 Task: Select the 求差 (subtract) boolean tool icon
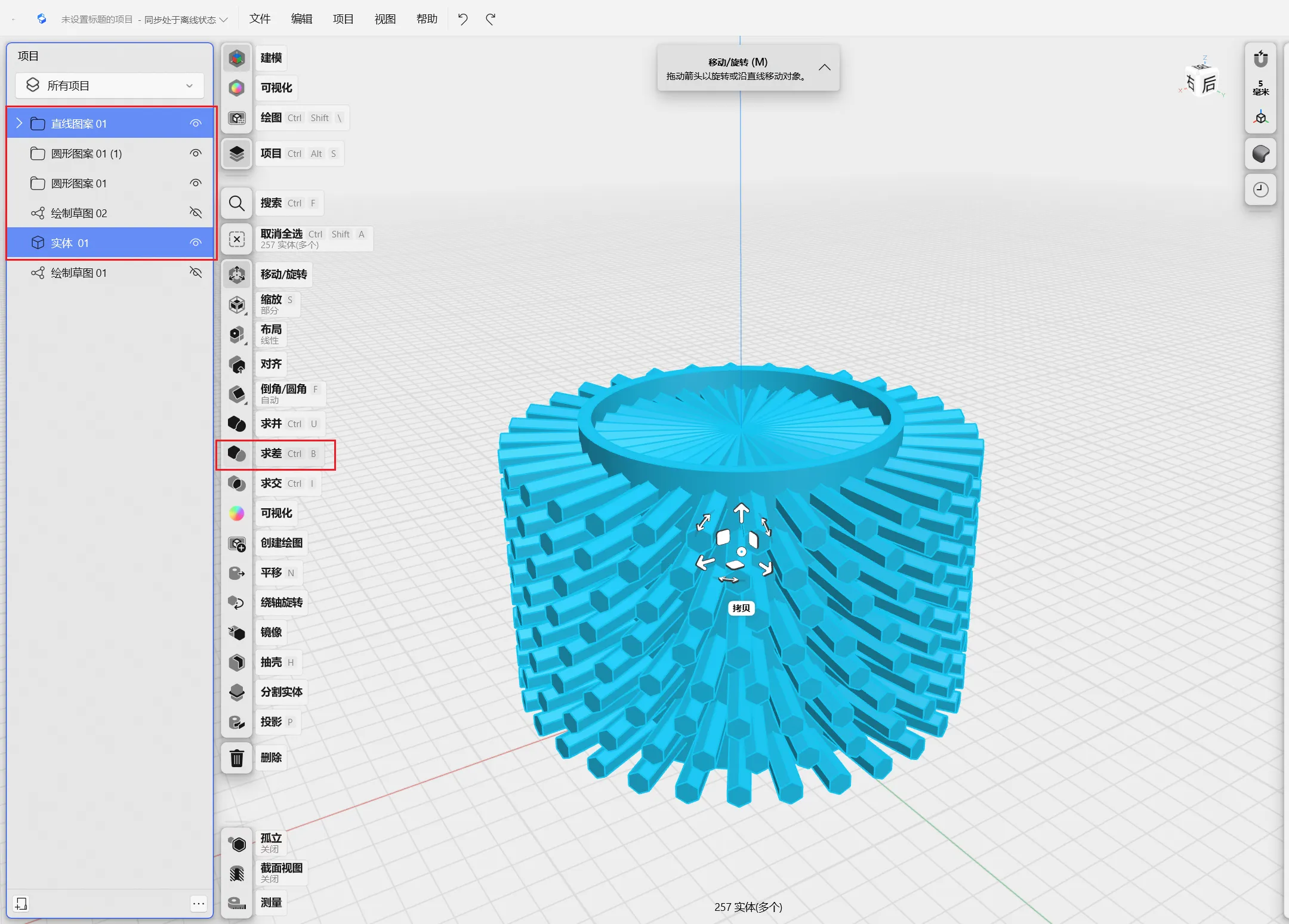tap(237, 454)
